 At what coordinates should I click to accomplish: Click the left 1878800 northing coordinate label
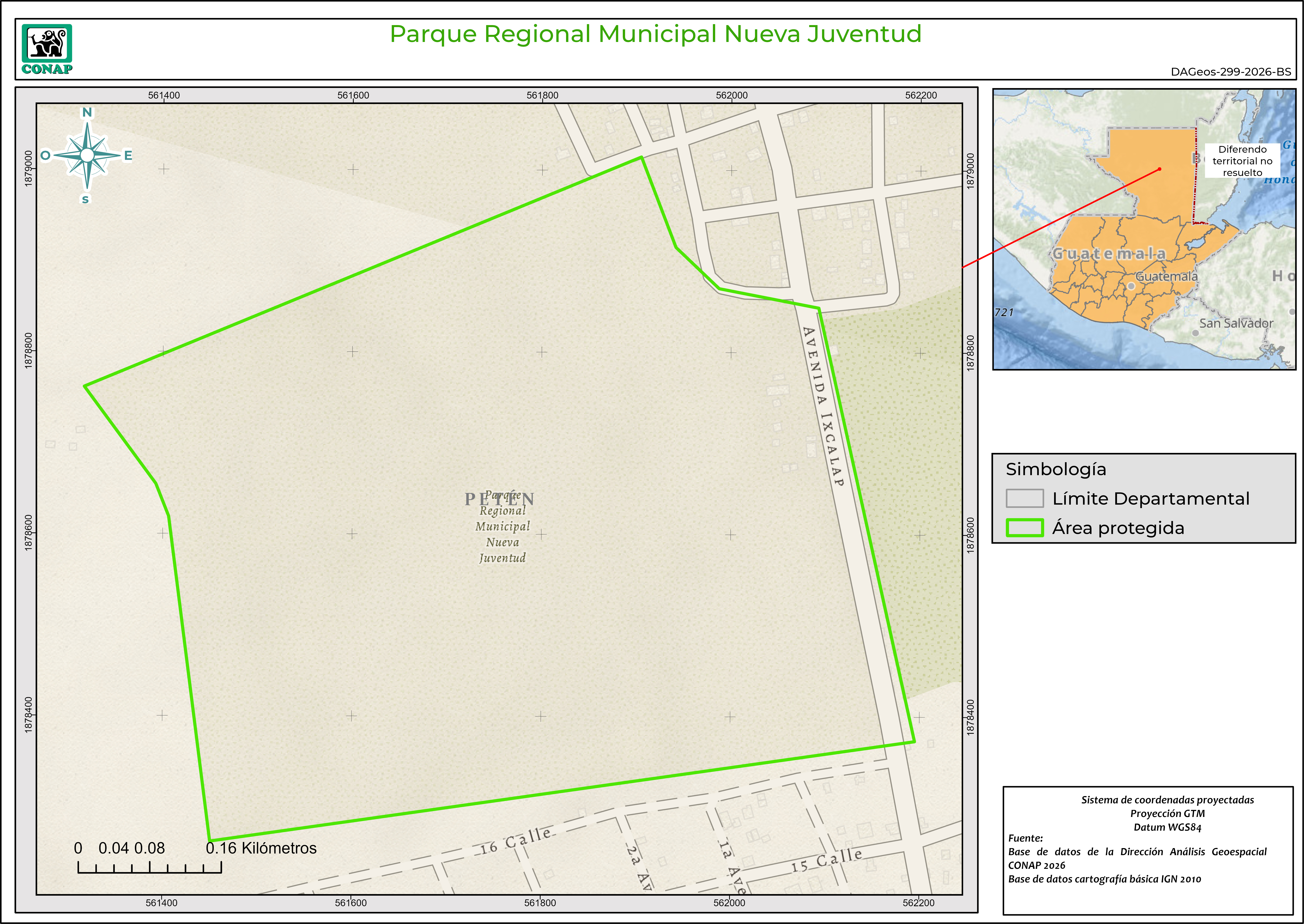(28, 351)
